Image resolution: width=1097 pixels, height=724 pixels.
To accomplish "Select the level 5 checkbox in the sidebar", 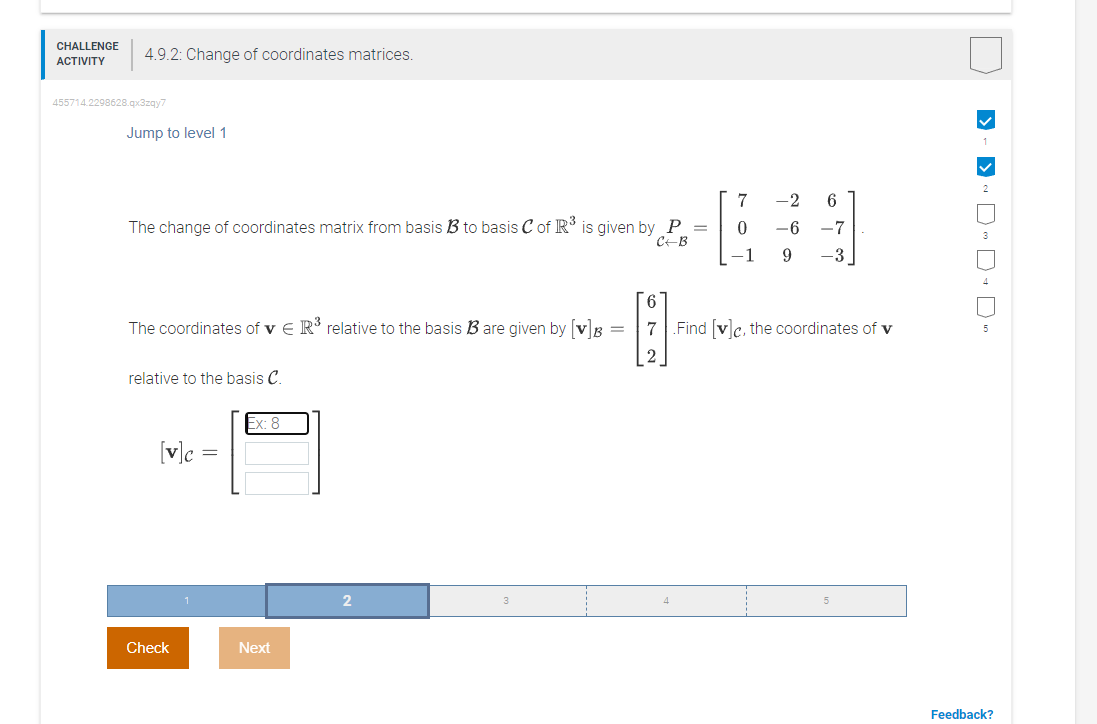I will click(x=985, y=306).
